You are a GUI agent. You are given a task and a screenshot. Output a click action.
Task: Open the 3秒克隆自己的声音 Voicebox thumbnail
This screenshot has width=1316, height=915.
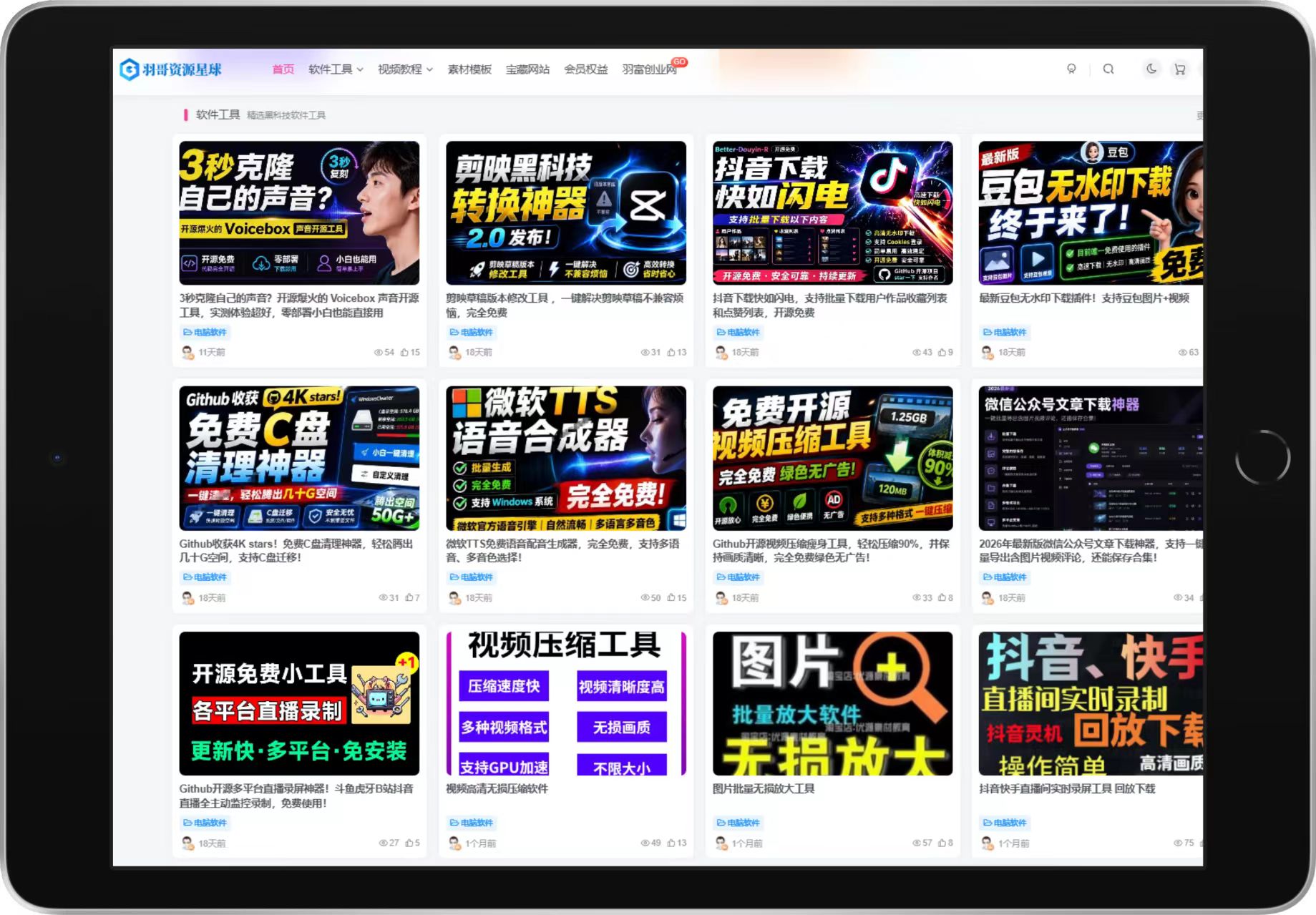(299, 212)
